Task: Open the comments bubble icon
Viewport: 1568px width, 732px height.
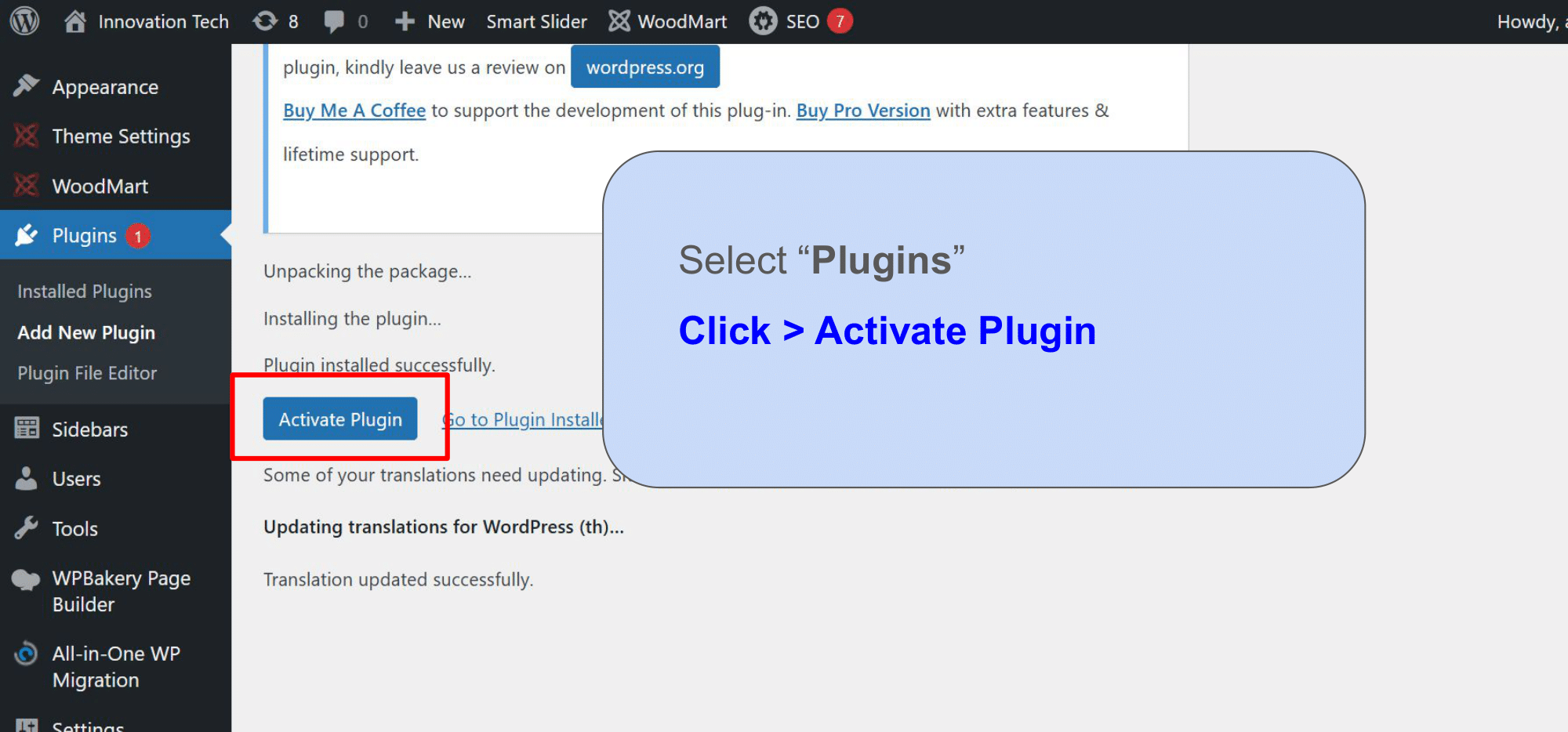Action: coord(334,21)
